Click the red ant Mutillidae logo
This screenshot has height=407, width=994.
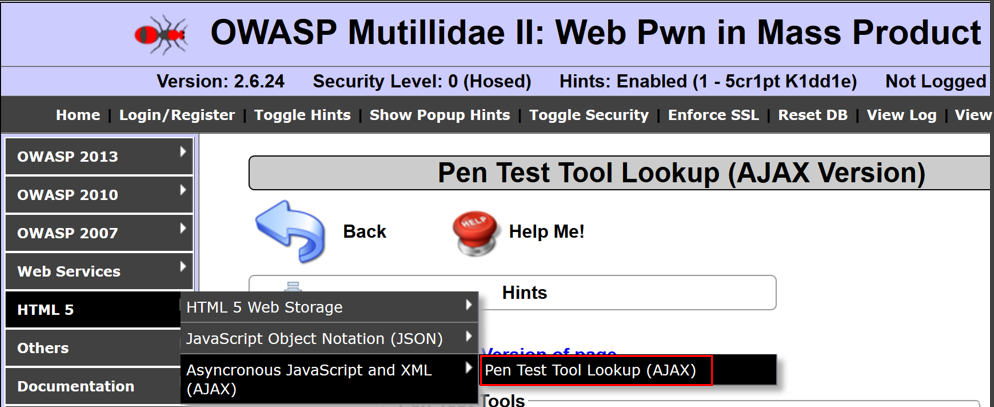161,34
